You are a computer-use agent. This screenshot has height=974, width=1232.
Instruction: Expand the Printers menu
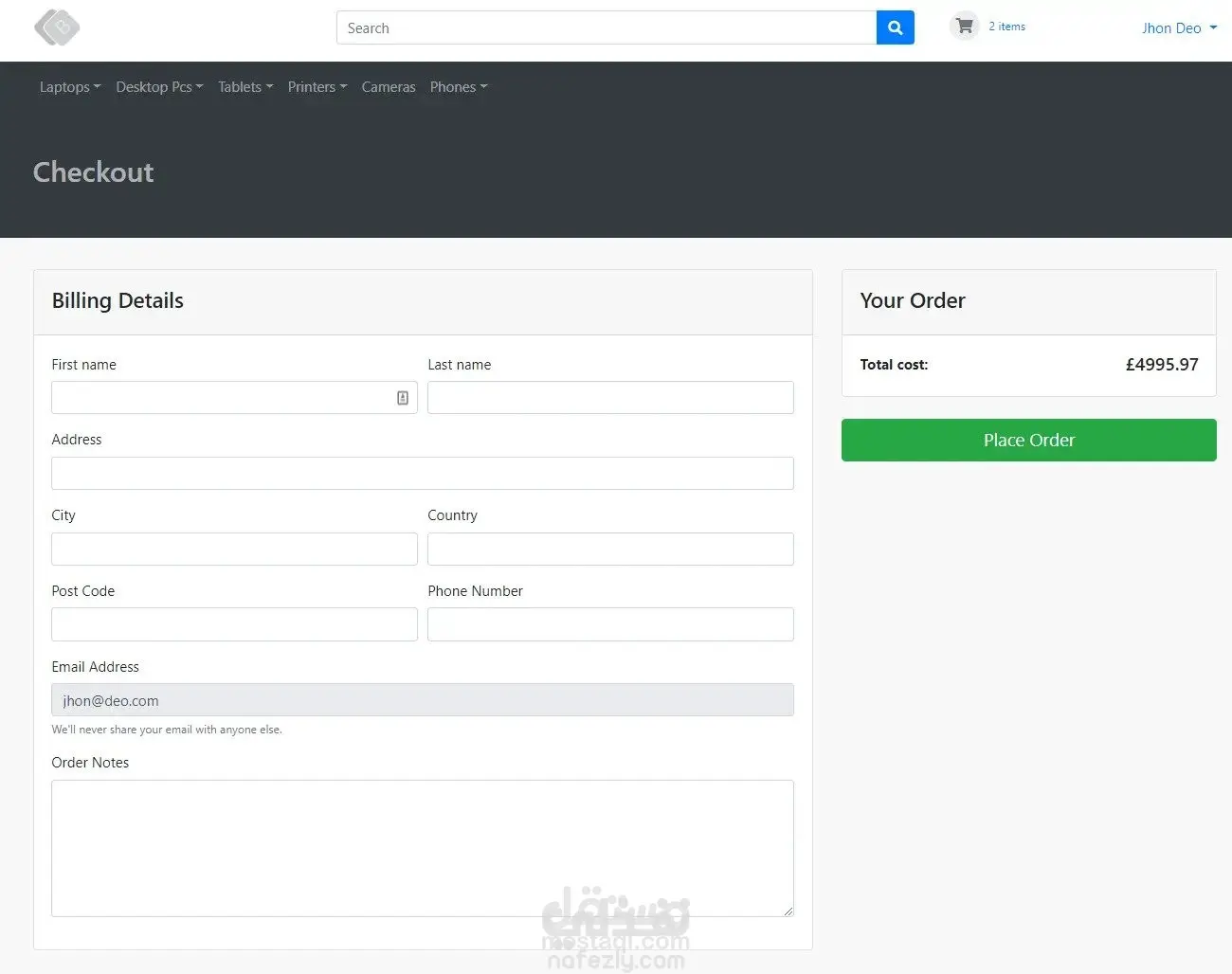coord(317,87)
